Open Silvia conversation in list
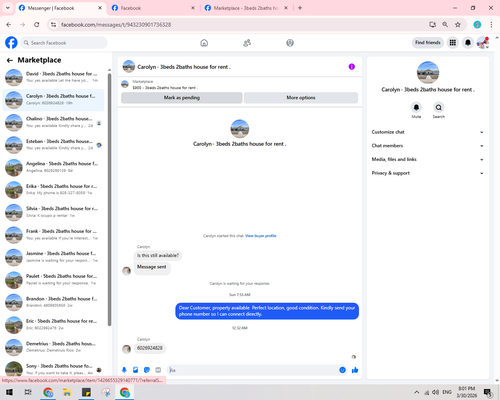 (53, 212)
